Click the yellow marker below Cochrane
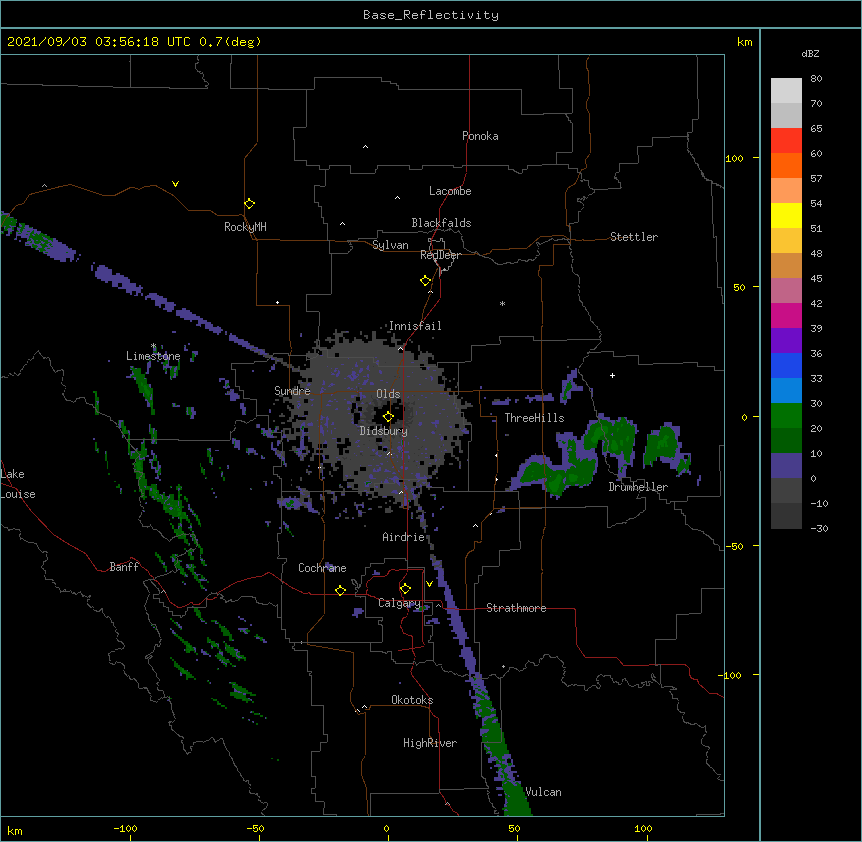The height and width of the screenshot is (842, 862). (340, 590)
